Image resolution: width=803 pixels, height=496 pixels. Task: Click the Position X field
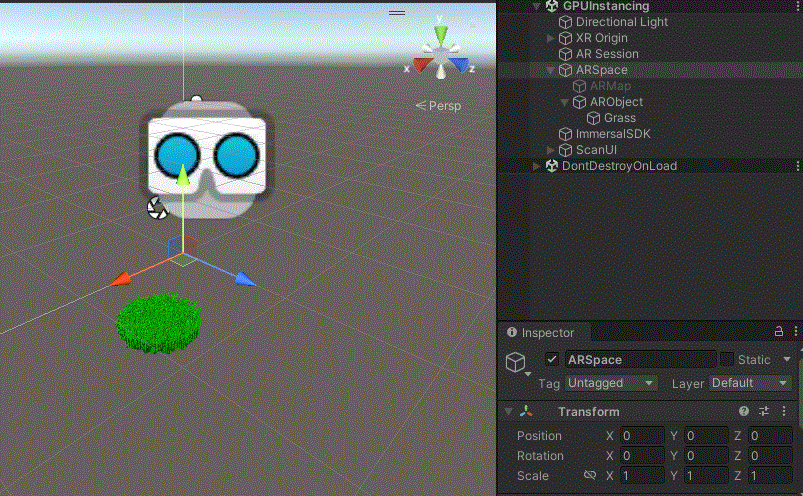(642, 436)
